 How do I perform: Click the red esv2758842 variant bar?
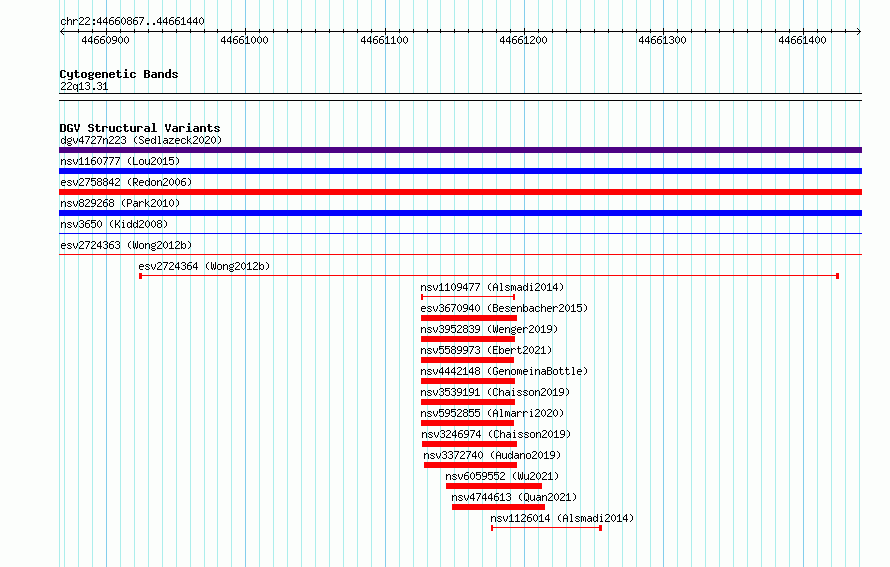(460, 192)
